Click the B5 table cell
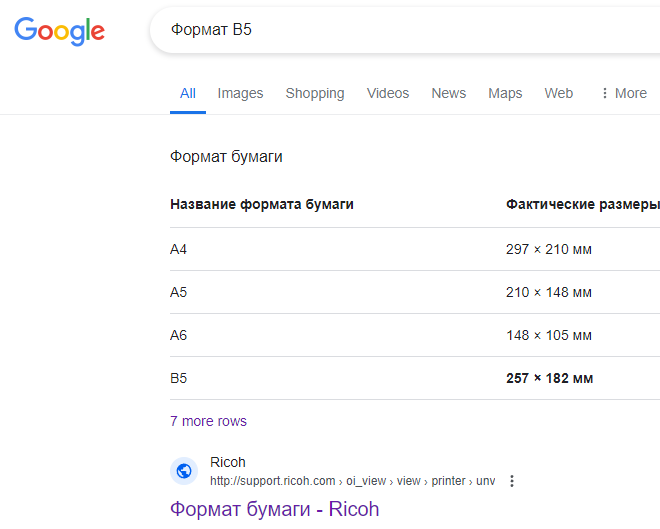This screenshot has width=660, height=529. point(178,378)
